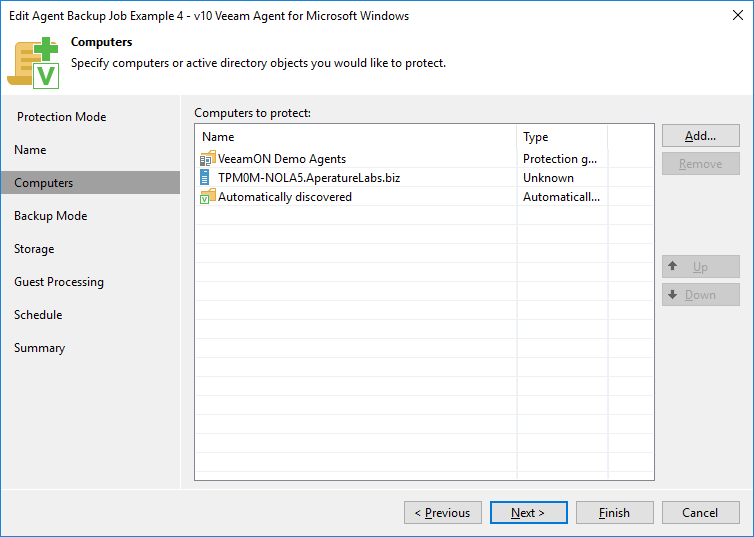Viewport: 754px width, 537px height.
Task: Click Finish to save the job
Action: tap(615, 512)
